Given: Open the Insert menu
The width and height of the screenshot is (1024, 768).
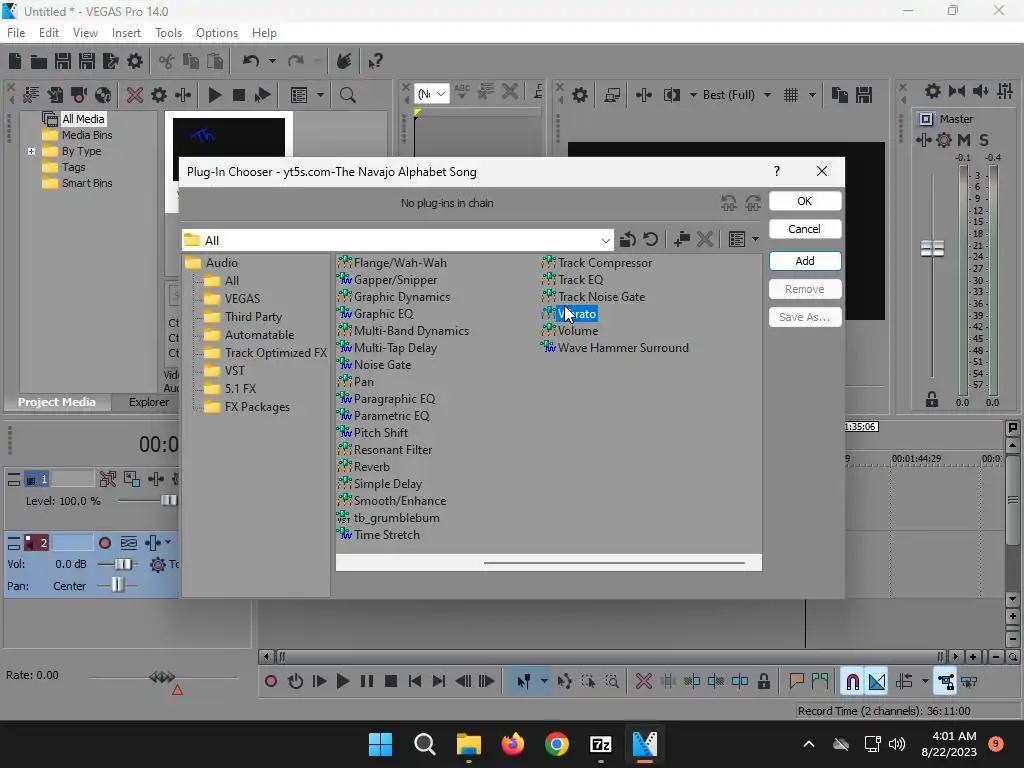Looking at the screenshot, I should 126,33.
